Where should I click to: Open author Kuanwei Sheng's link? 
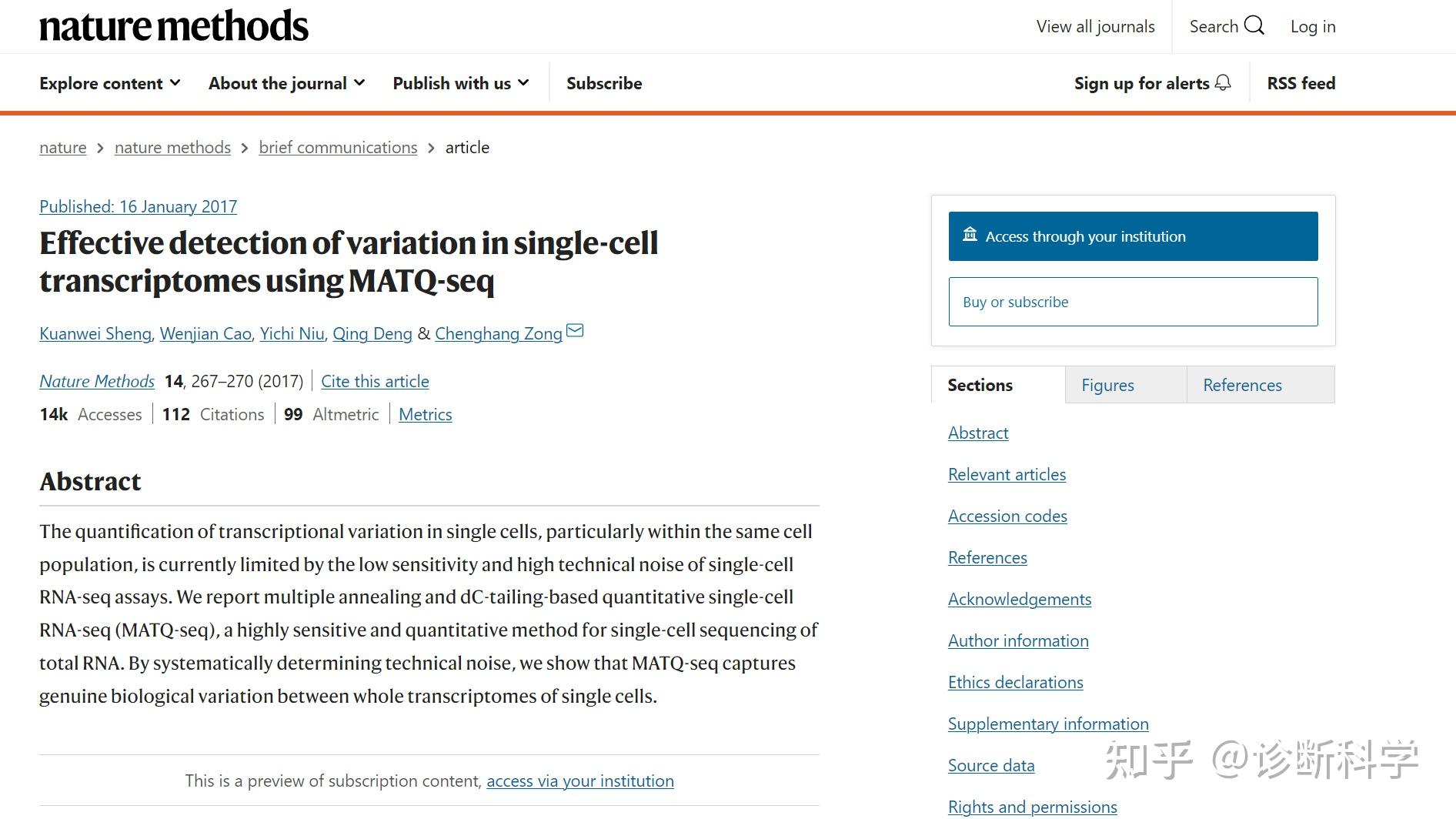point(95,333)
